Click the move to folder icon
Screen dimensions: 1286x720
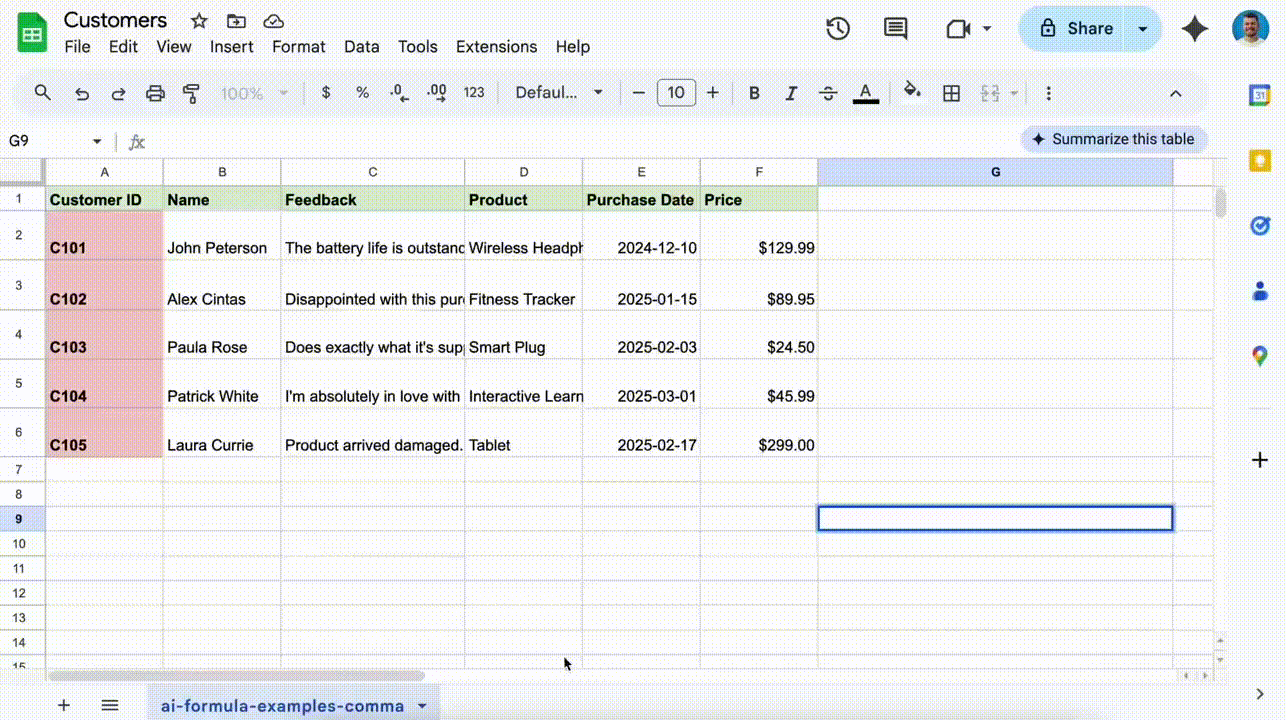(236, 21)
